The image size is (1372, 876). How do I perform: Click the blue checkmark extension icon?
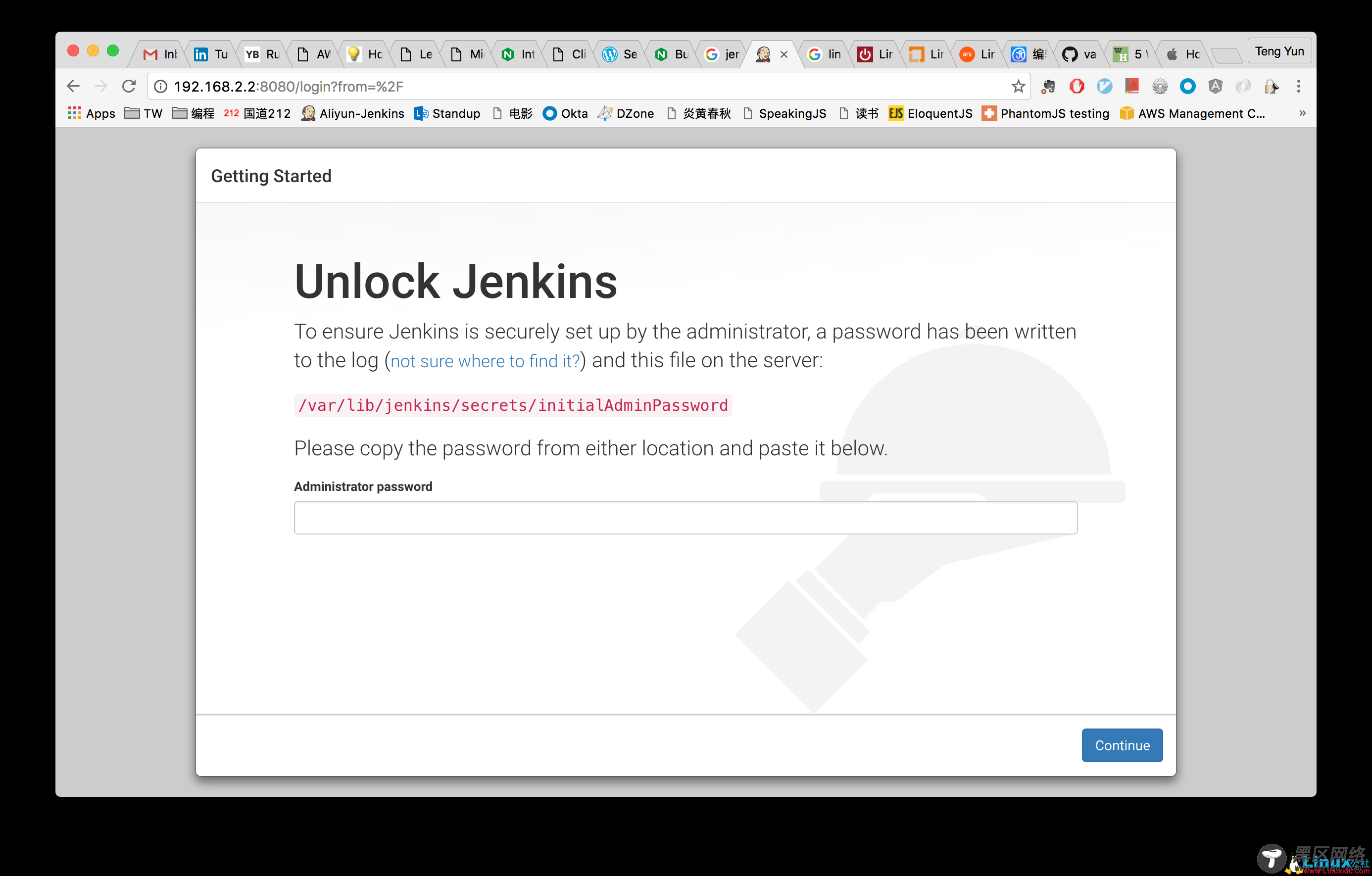pyautogui.click(x=1104, y=86)
